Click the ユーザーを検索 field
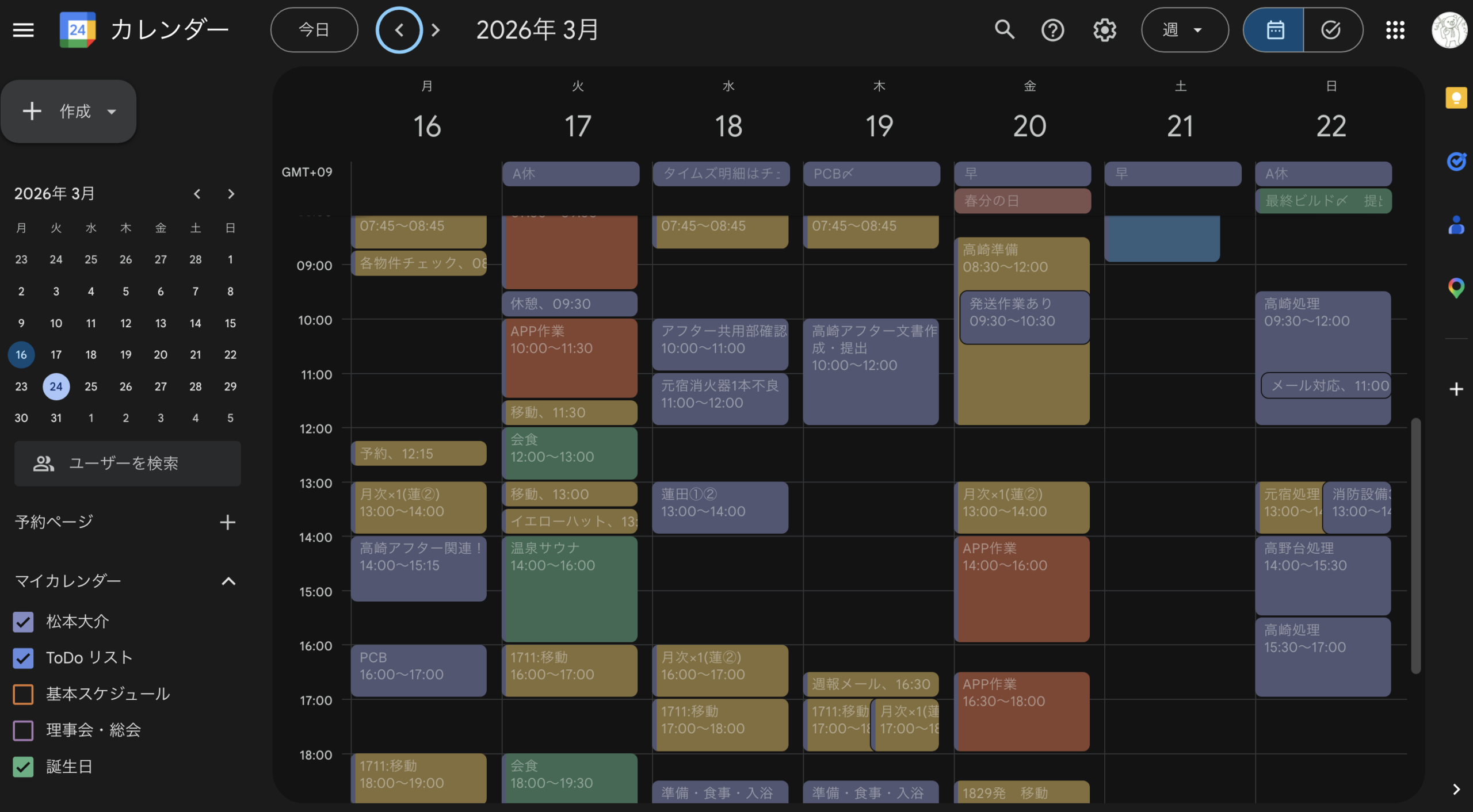Viewport: 1473px width, 812px height. [128, 464]
